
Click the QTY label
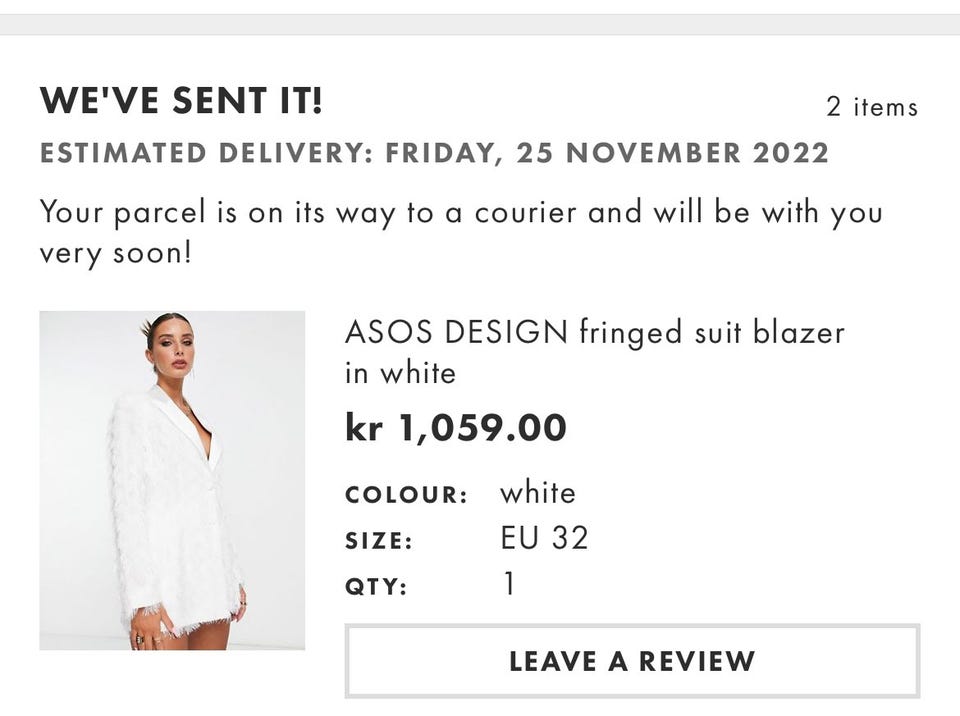(376, 587)
